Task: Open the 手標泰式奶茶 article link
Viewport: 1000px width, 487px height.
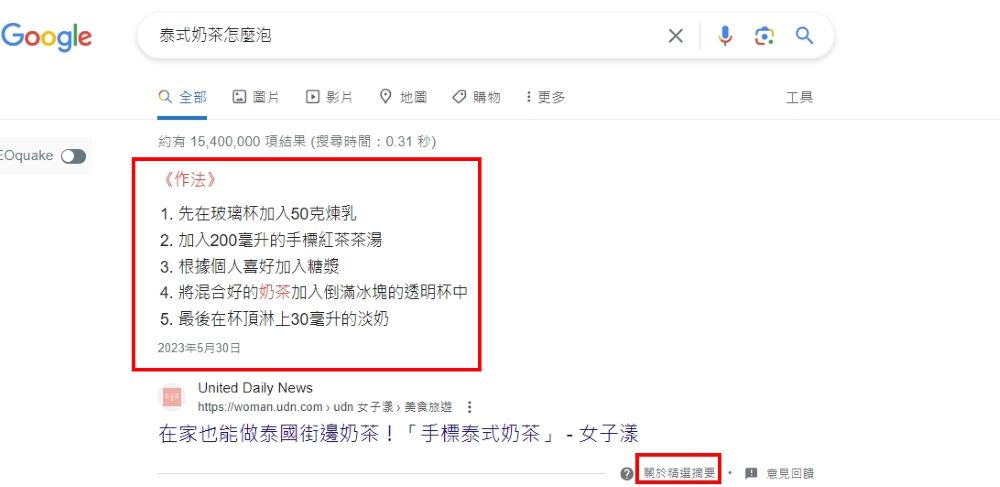Action: pyautogui.click(x=399, y=434)
